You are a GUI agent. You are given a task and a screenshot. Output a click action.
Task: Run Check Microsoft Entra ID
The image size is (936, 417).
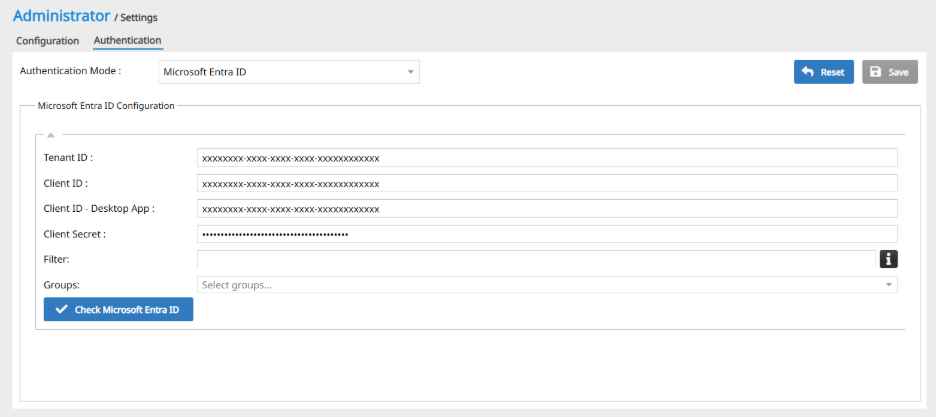pos(118,310)
